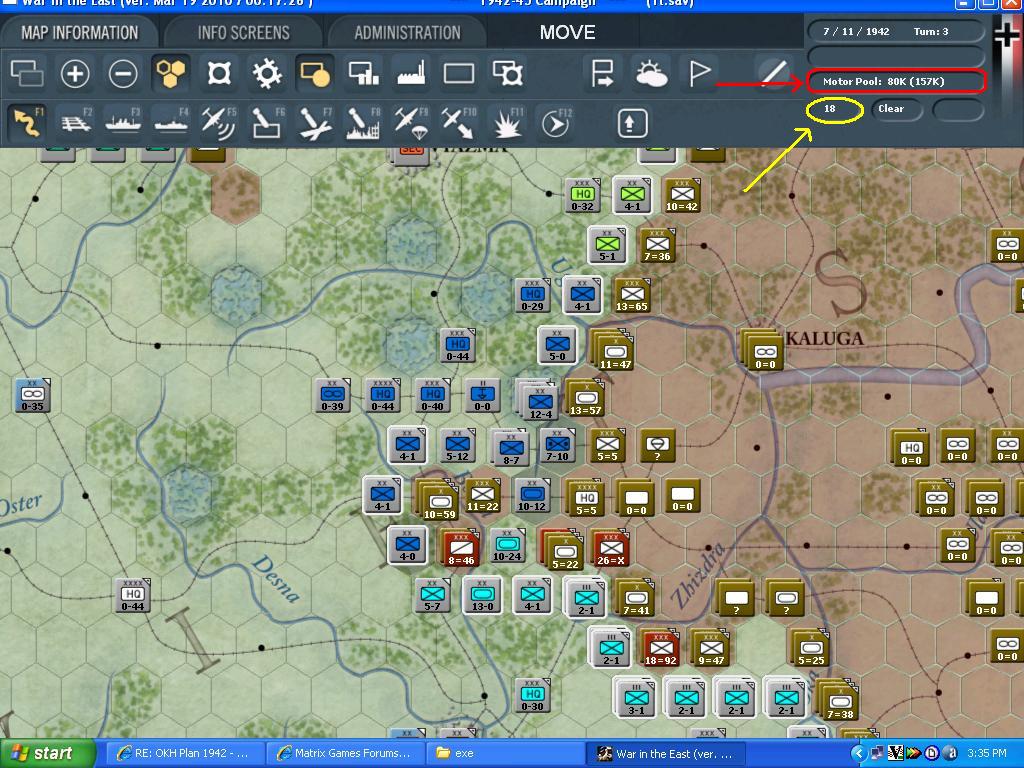The height and width of the screenshot is (768, 1024).
Task: Select the Bomb City F8 icon
Action: (363, 122)
